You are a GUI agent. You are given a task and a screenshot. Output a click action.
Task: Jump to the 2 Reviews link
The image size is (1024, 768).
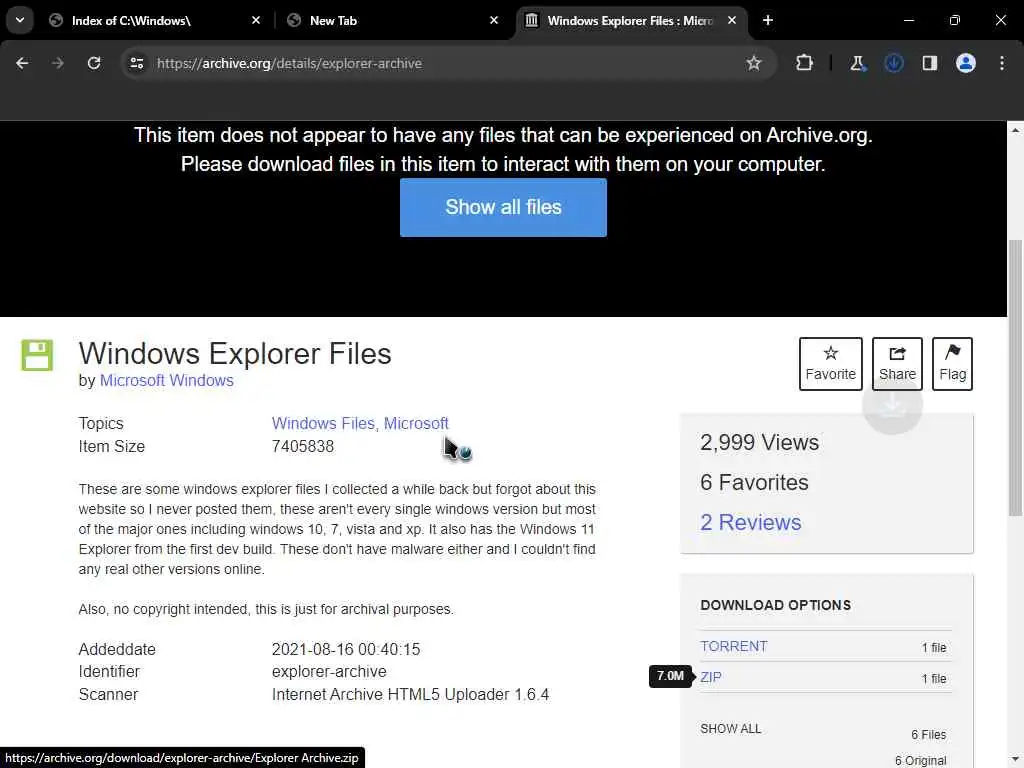click(750, 522)
